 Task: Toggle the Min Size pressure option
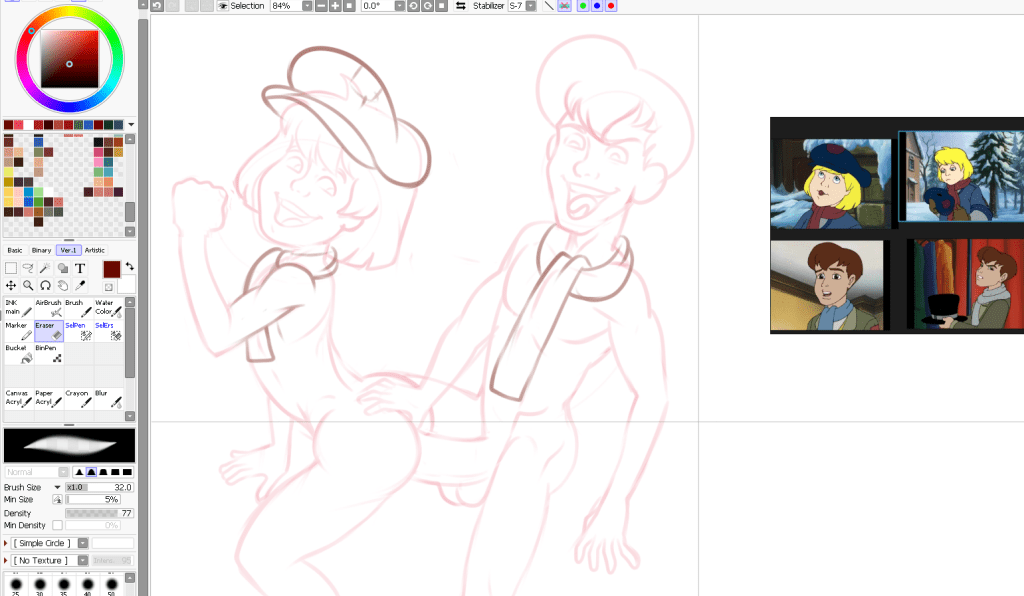[x=57, y=499]
